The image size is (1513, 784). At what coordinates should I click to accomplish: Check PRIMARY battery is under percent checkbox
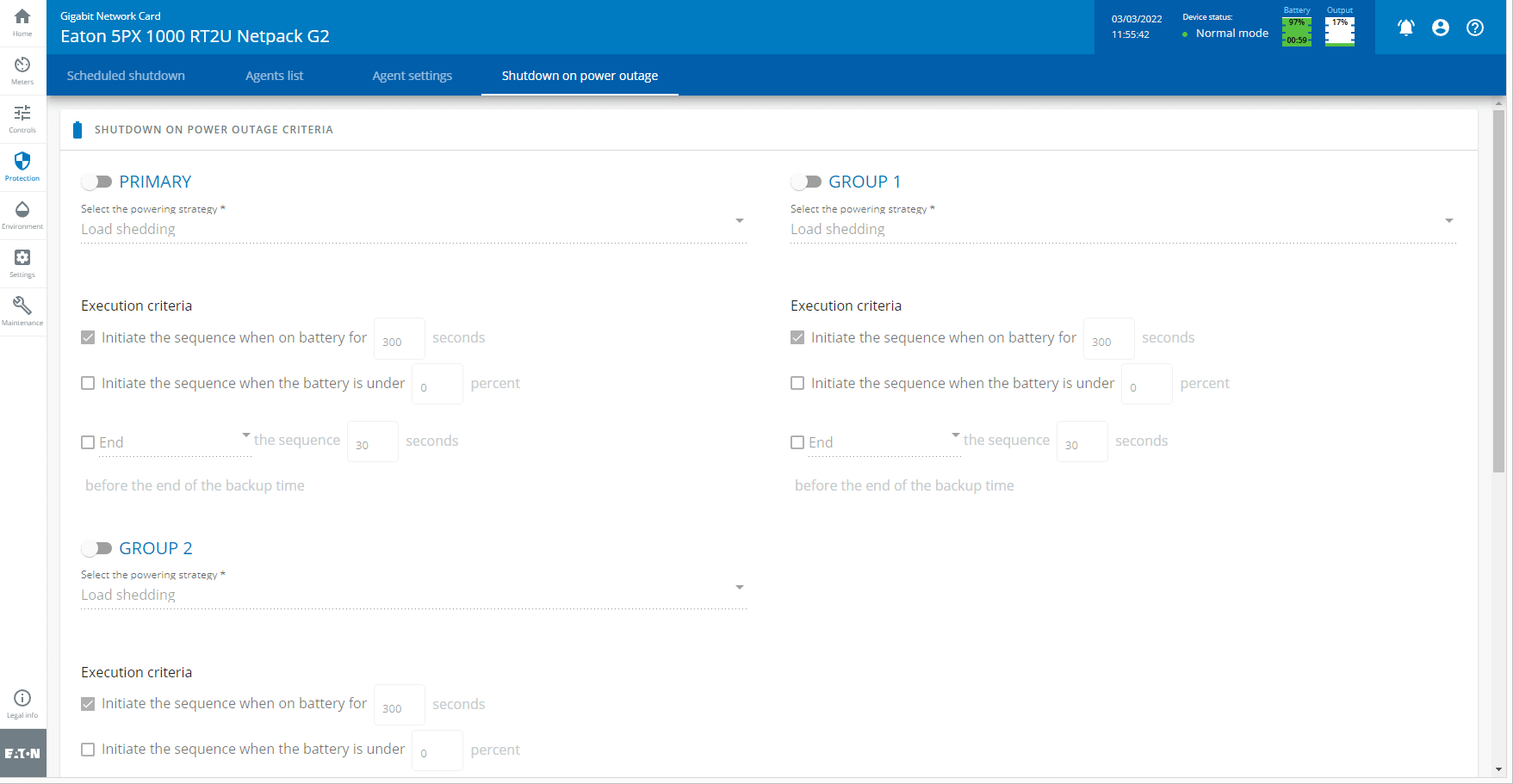[88, 383]
